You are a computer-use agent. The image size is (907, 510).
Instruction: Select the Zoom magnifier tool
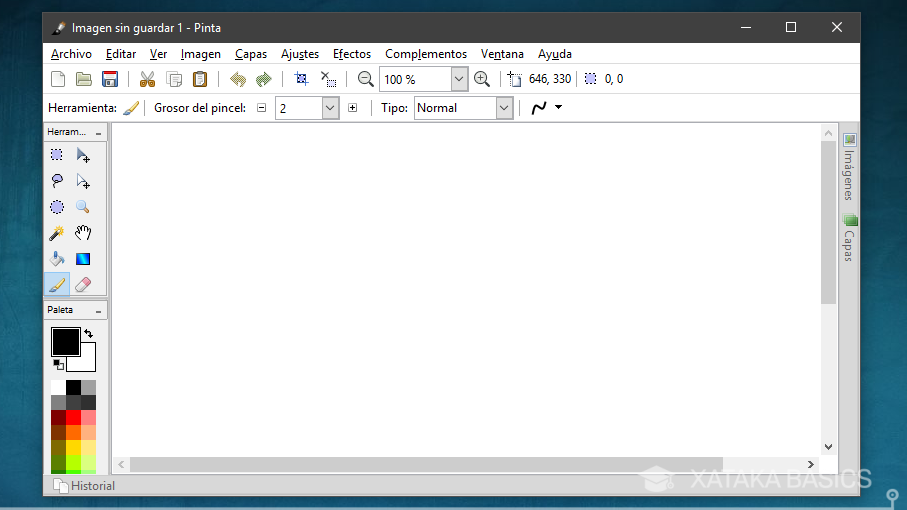[x=83, y=207]
